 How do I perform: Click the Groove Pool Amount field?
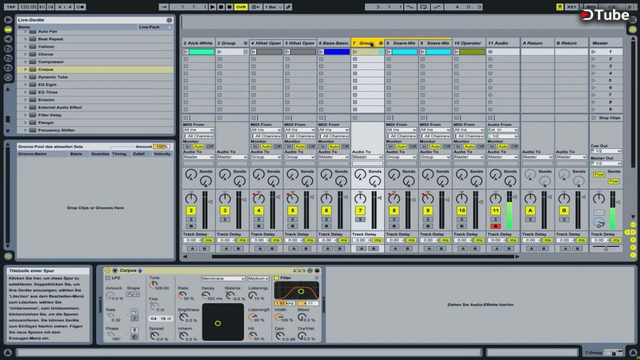point(161,146)
